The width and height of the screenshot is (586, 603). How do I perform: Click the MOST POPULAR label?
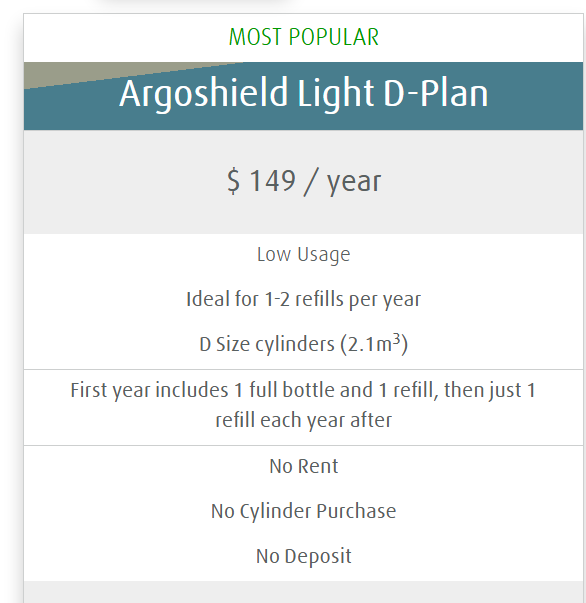tap(303, 37)
